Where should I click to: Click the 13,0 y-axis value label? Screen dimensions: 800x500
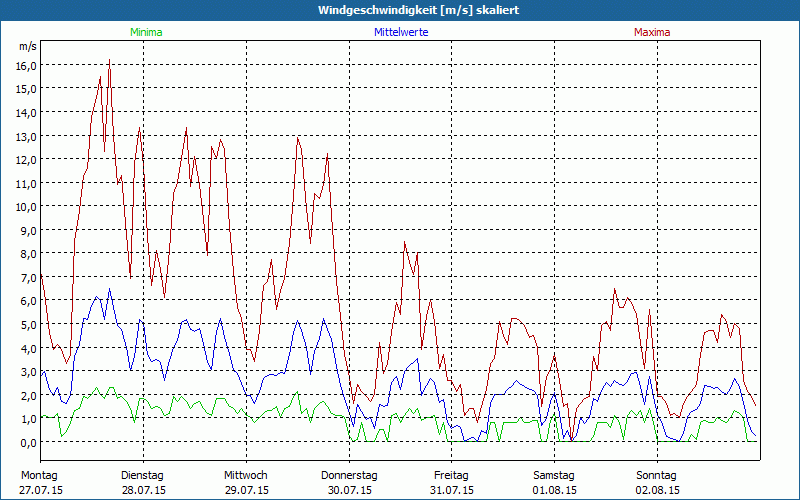coord(27,136)
